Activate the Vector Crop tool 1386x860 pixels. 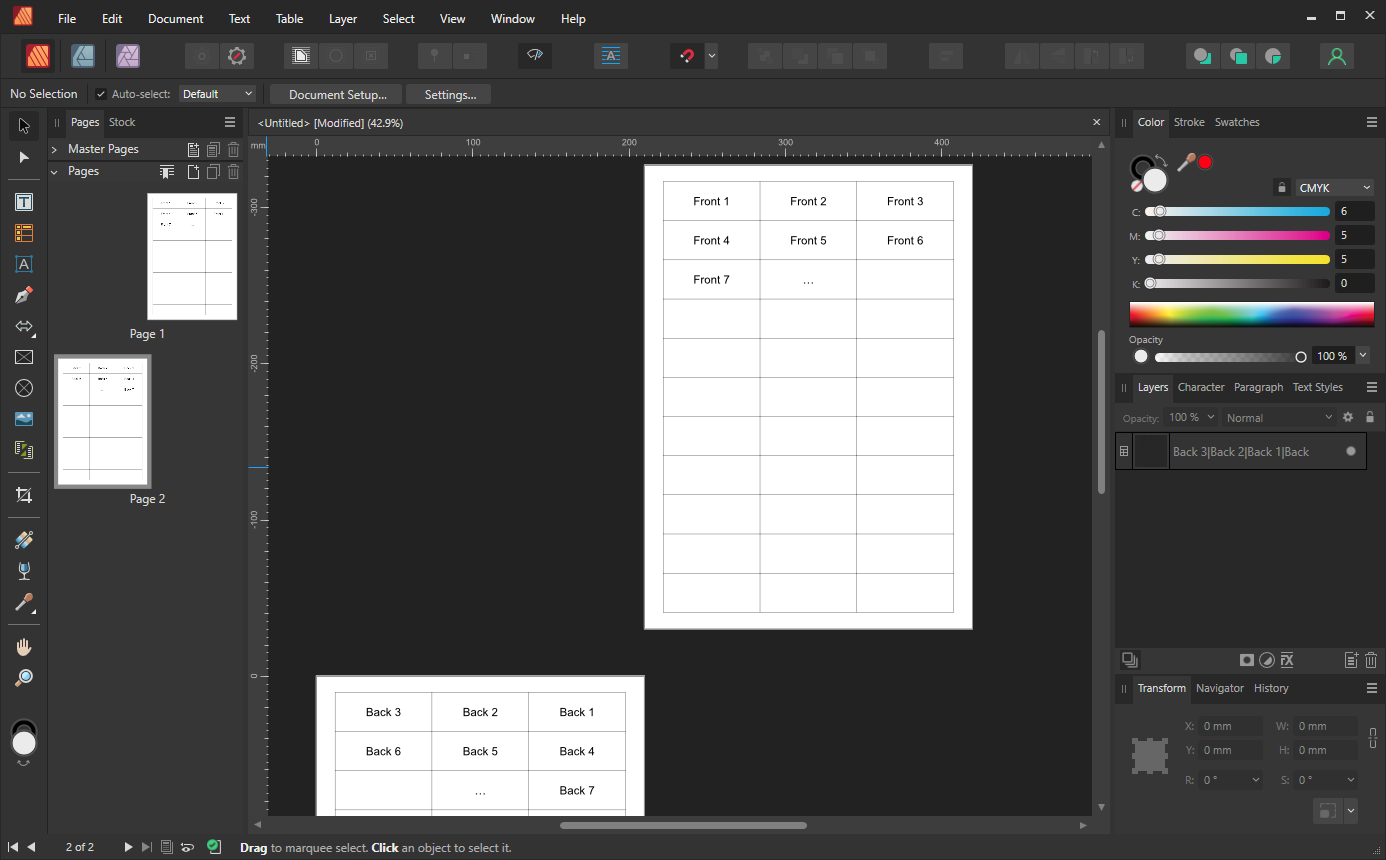(x=24, y=495)
